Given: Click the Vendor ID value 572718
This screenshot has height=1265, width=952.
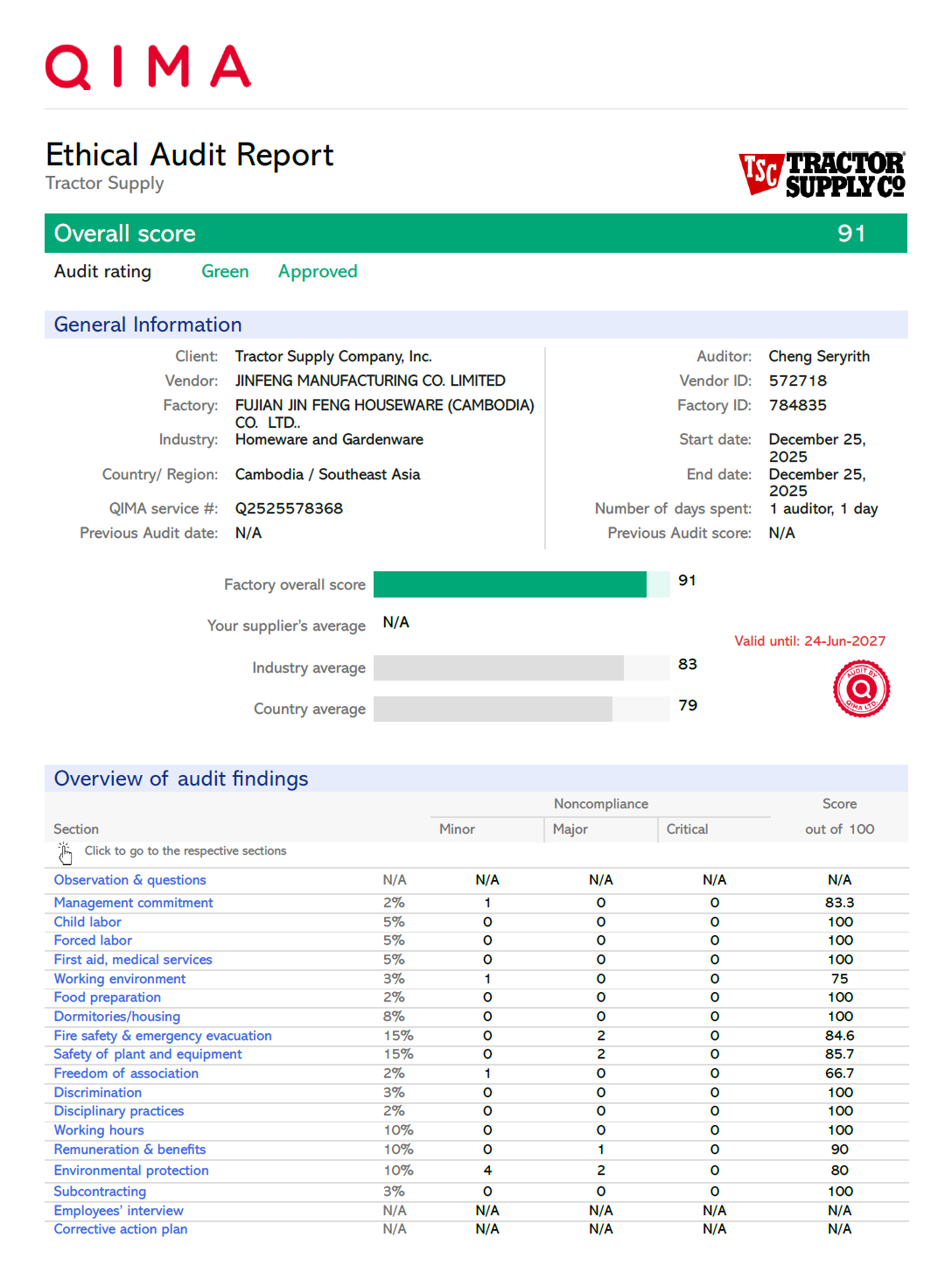Looking at the screenshot, I should [x=798, y=381].
